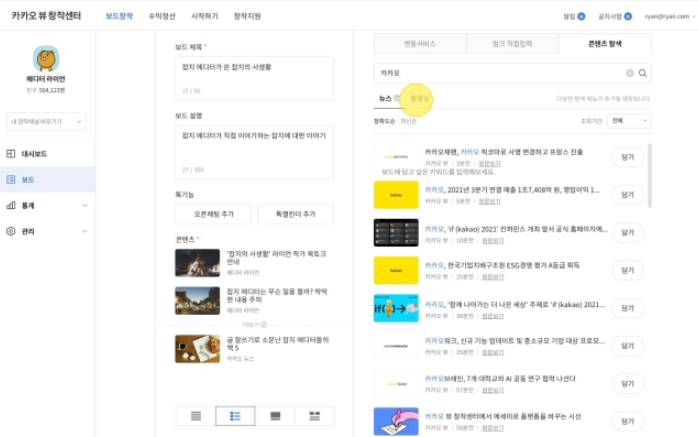The width and height of the screenshot is (699, 437).
Task: Select the 콘텐츠 탐색 tab
Action: click(605, 44)
